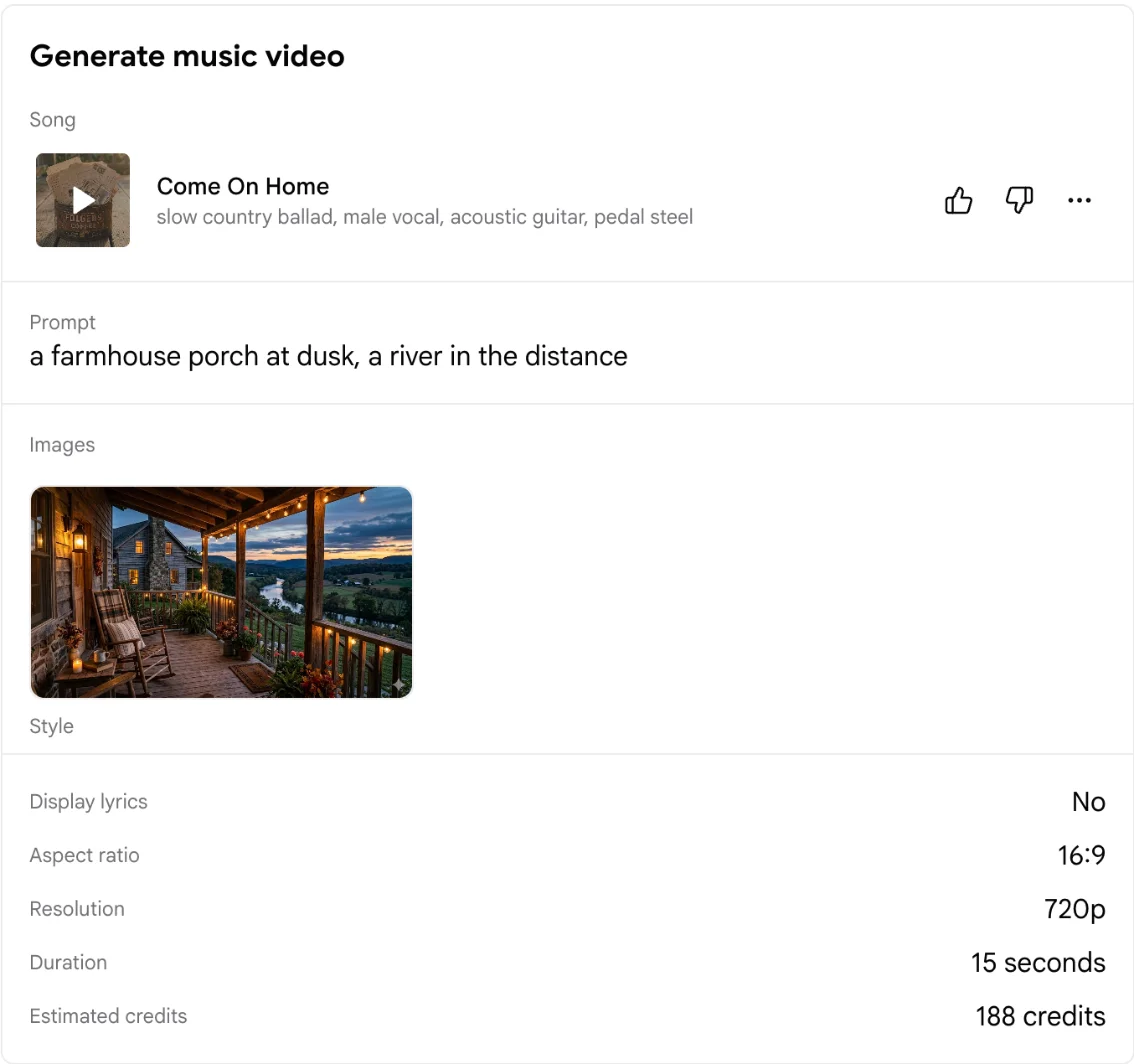Select the Come On Home song title

[243, 186]
